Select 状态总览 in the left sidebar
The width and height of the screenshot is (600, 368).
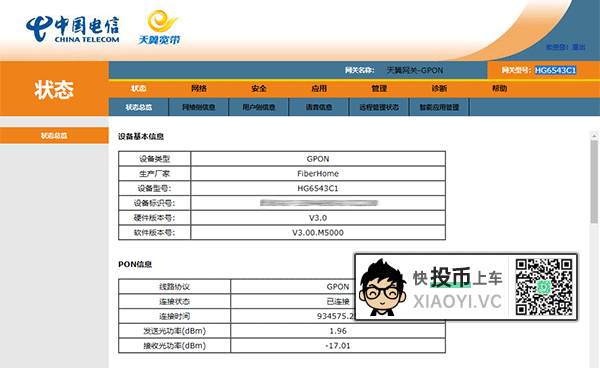click(54, 136)
